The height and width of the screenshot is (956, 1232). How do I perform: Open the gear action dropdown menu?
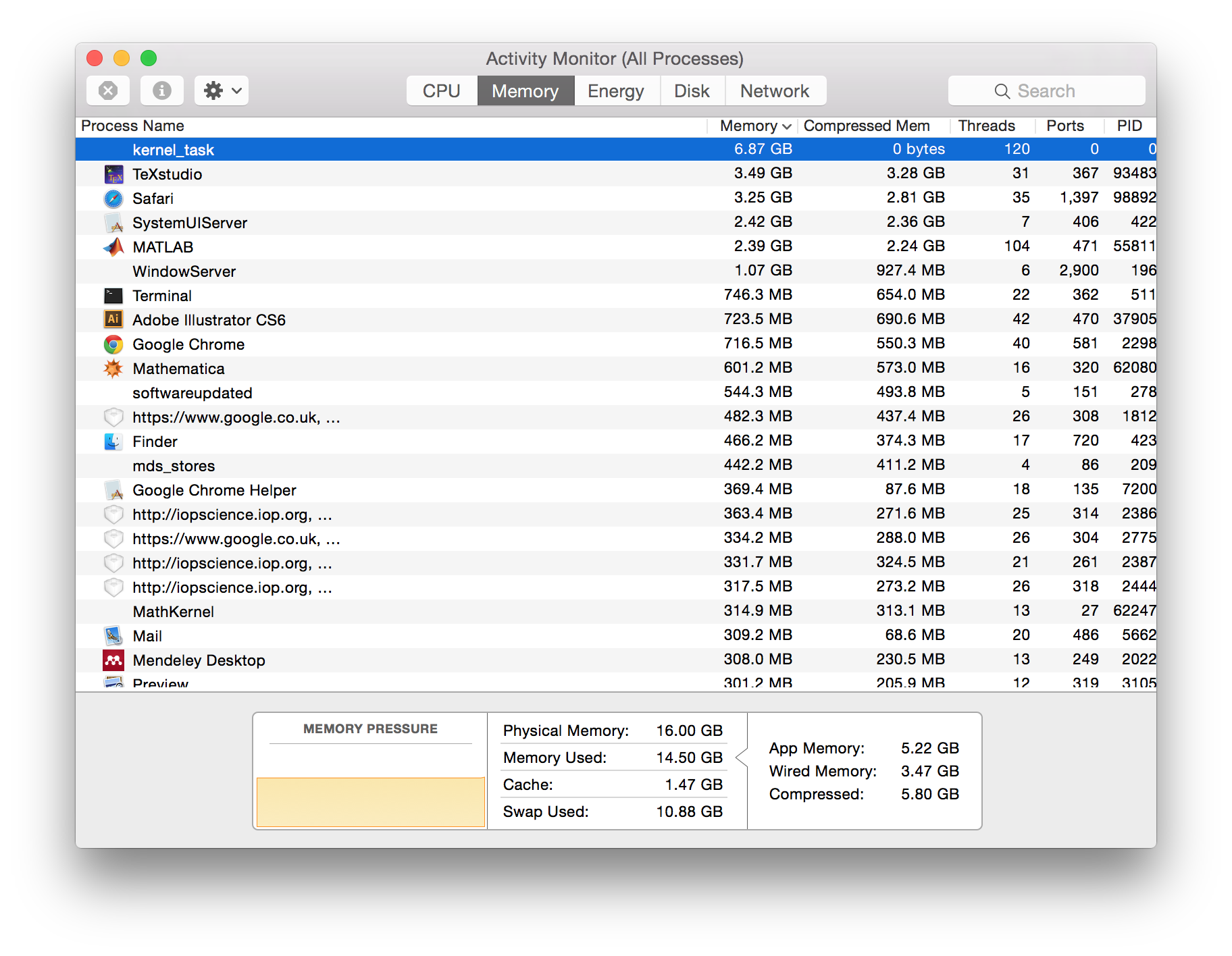click(x=222, y=90)
